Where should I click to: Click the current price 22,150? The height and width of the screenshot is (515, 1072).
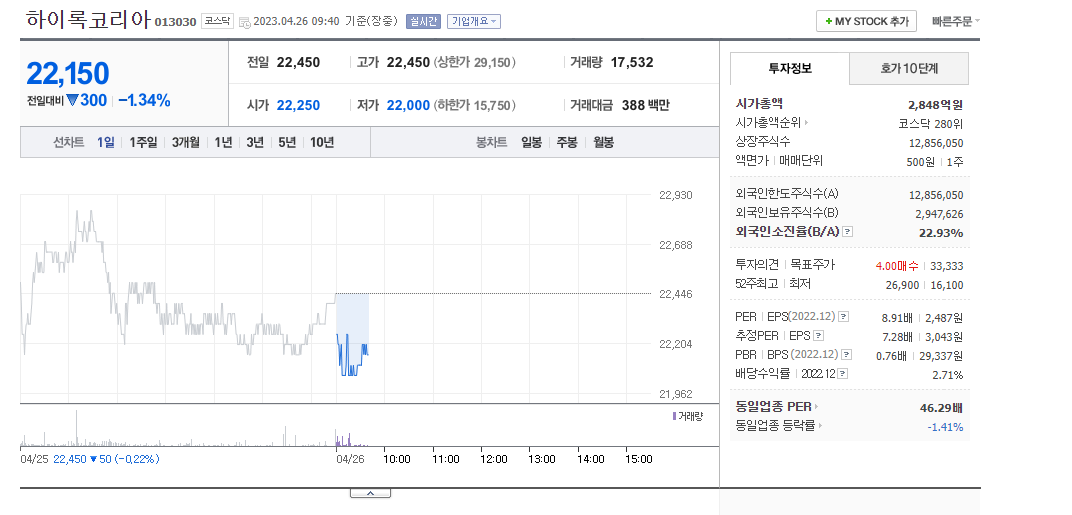[68, 74]
